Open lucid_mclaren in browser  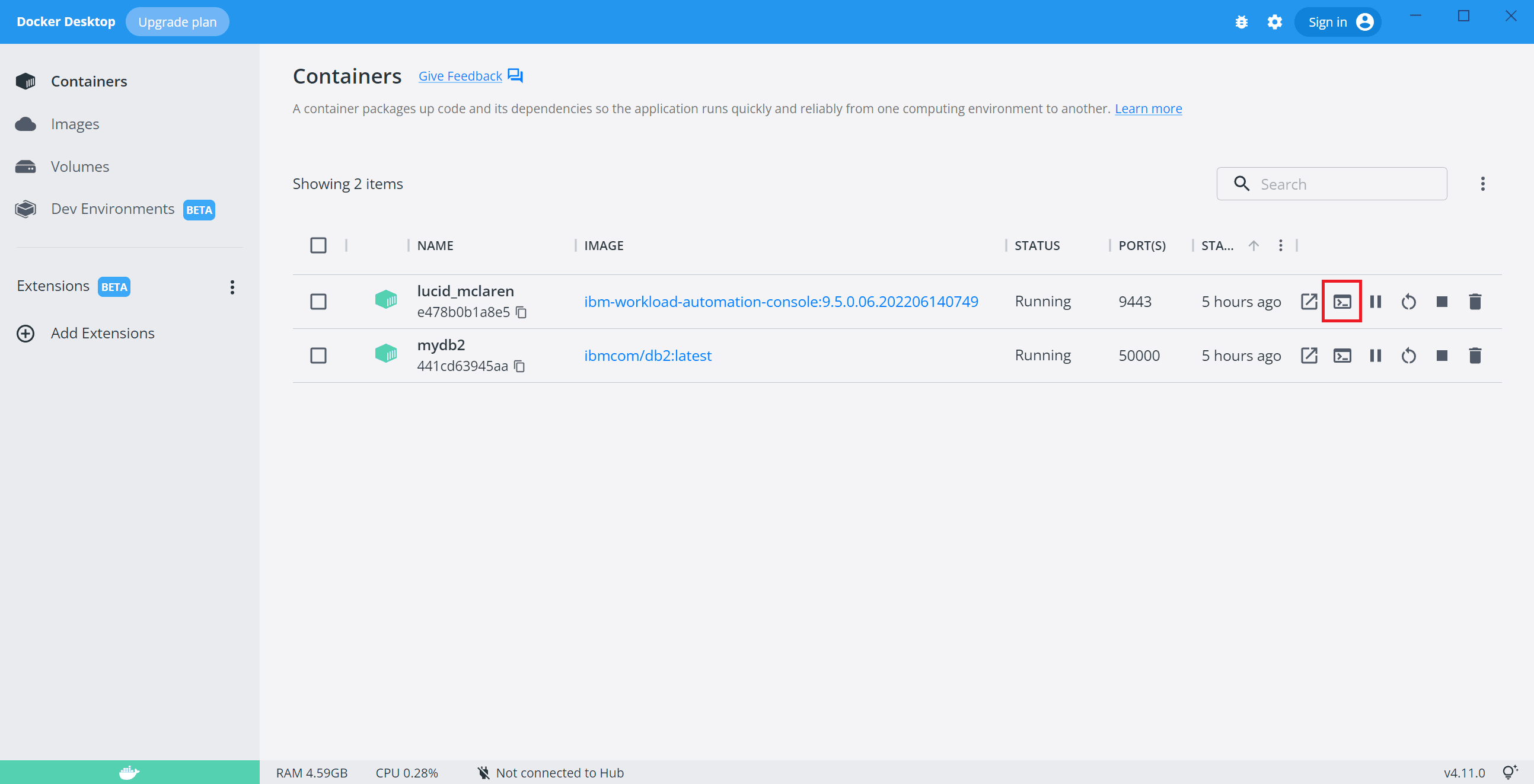coord(1309,301)
